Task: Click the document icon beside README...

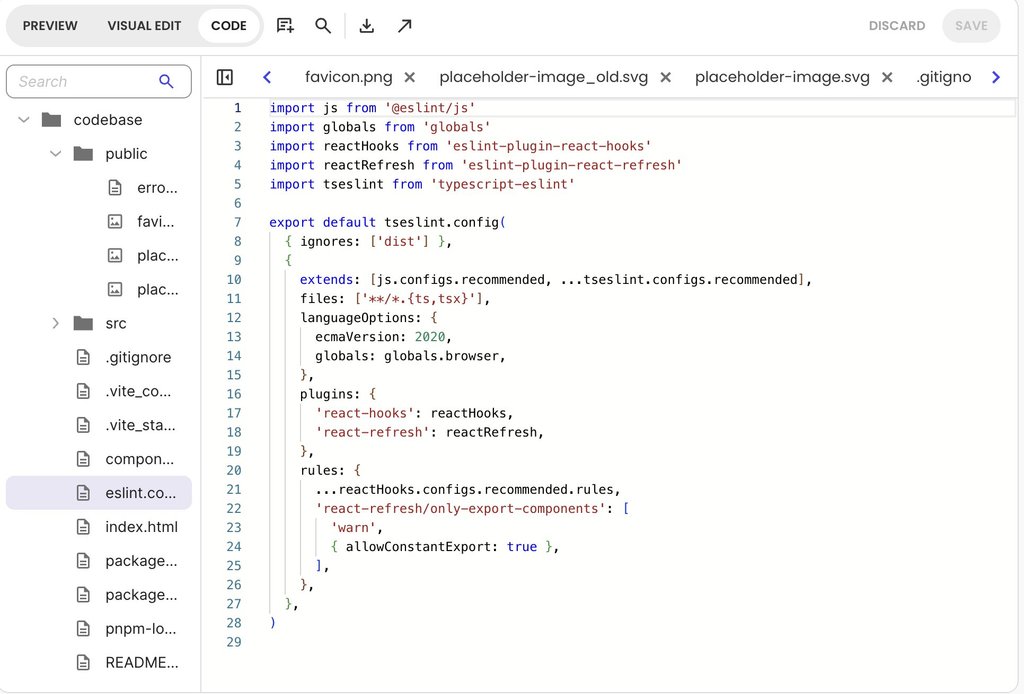Action: pos(83,663)
